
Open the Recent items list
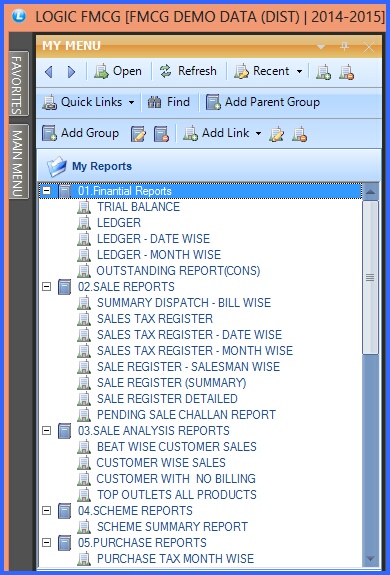262,71
